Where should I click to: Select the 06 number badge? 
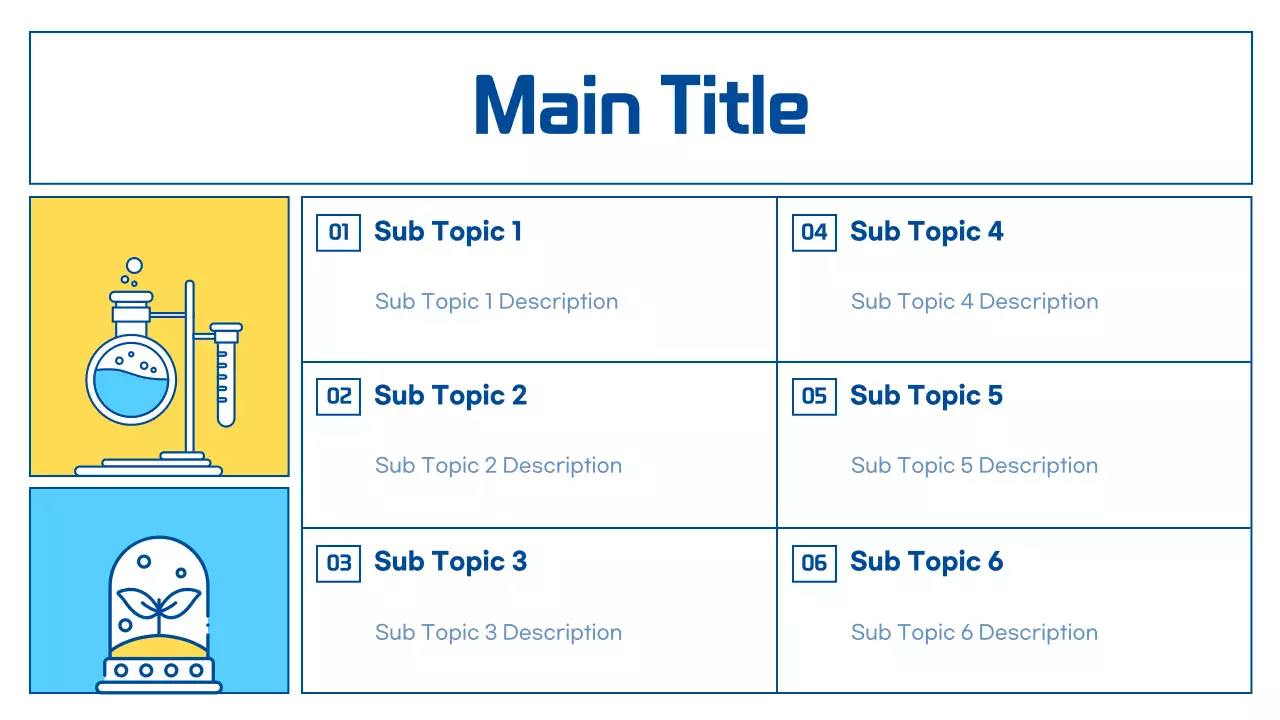coord(814,563)
